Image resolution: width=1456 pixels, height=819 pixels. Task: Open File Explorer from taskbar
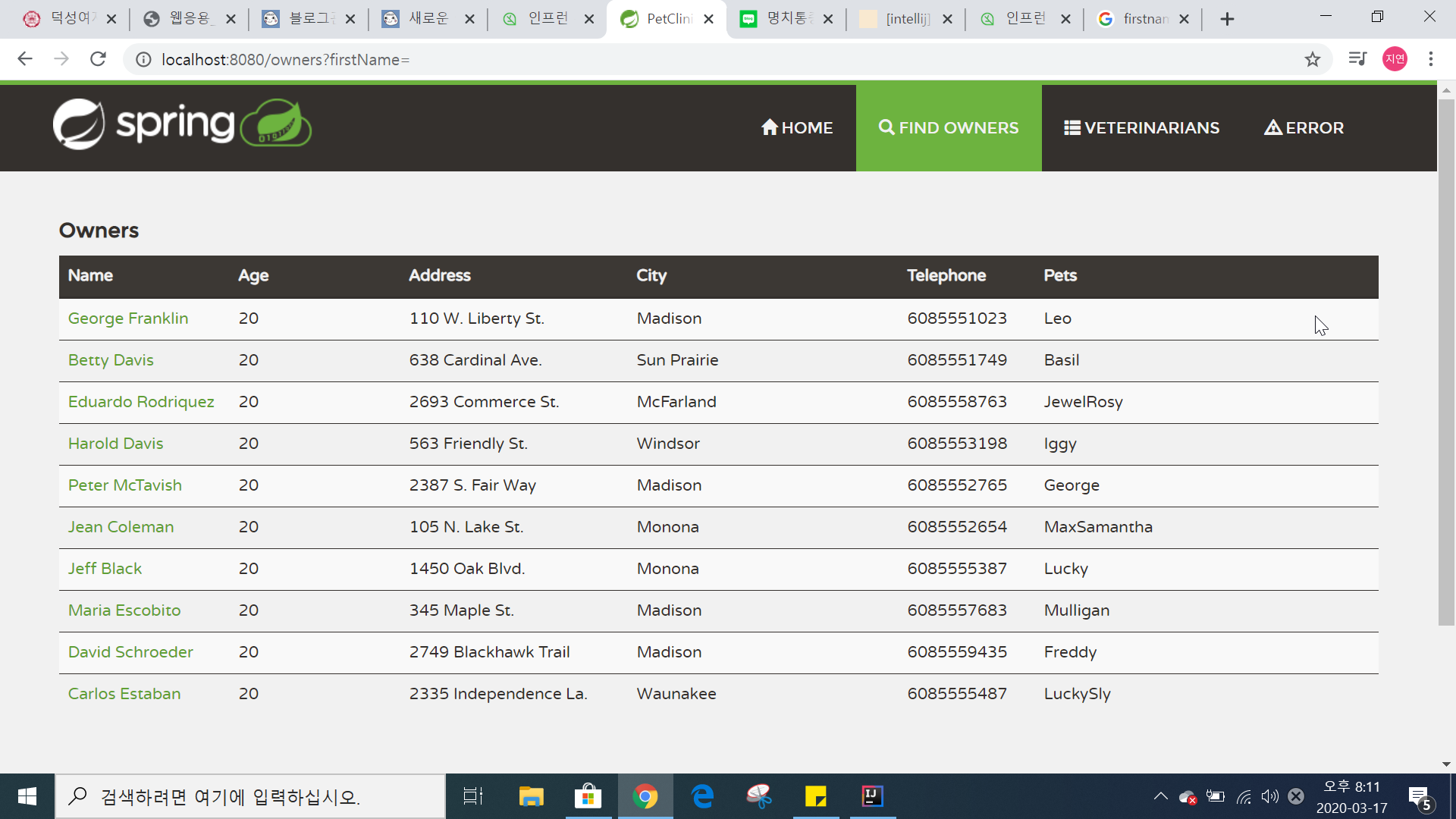[x=531, y=796]
